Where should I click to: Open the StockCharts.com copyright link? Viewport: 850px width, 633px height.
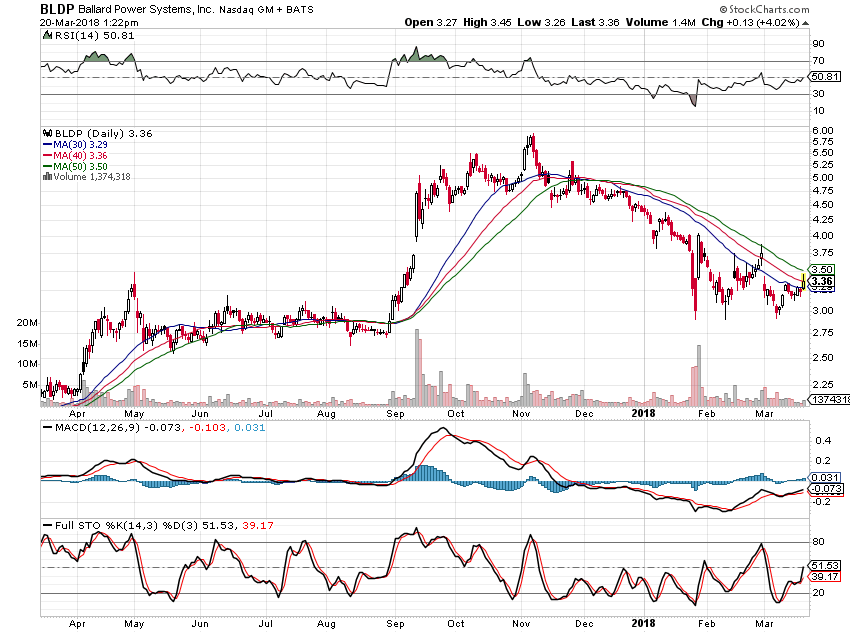pos(764,9)
